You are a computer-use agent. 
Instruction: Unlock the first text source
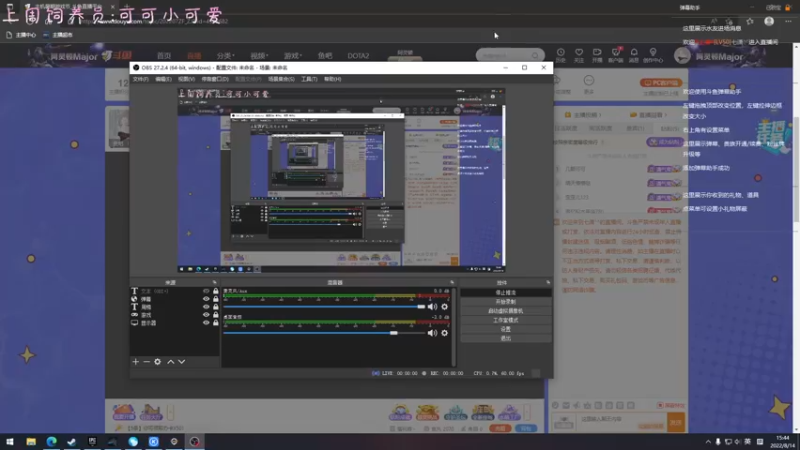(215, 291)
